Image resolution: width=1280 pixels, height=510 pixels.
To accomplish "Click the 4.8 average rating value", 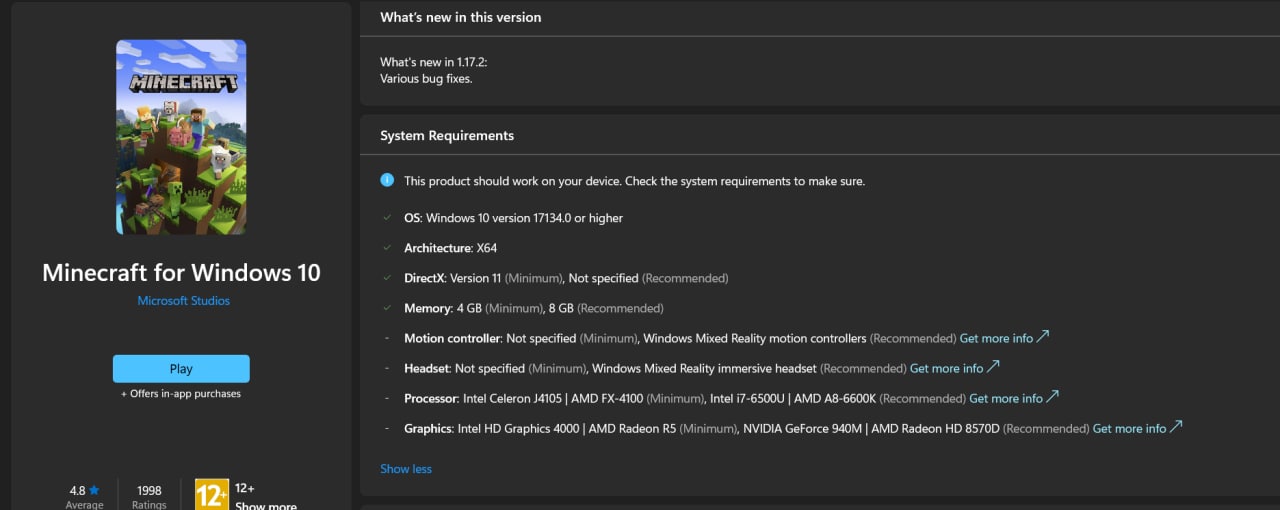I will (x=77, y=490).
